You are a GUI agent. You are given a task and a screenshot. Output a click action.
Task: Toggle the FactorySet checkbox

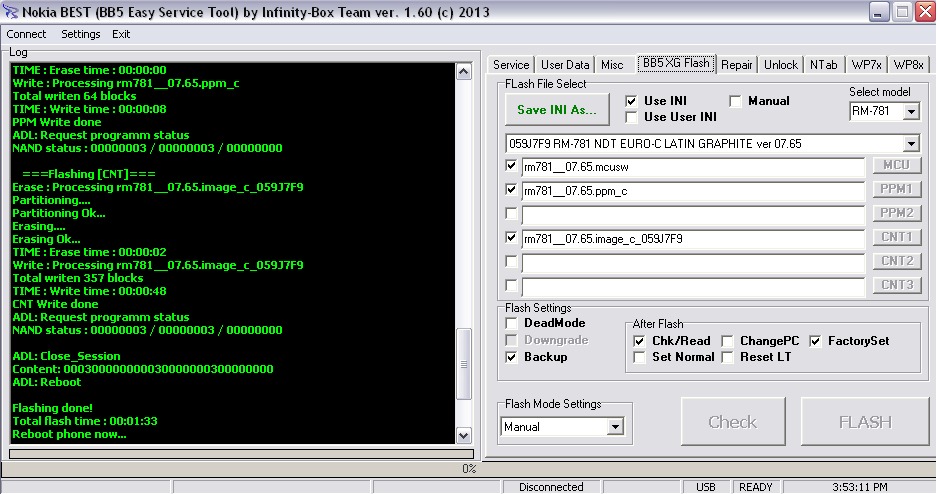815,341
